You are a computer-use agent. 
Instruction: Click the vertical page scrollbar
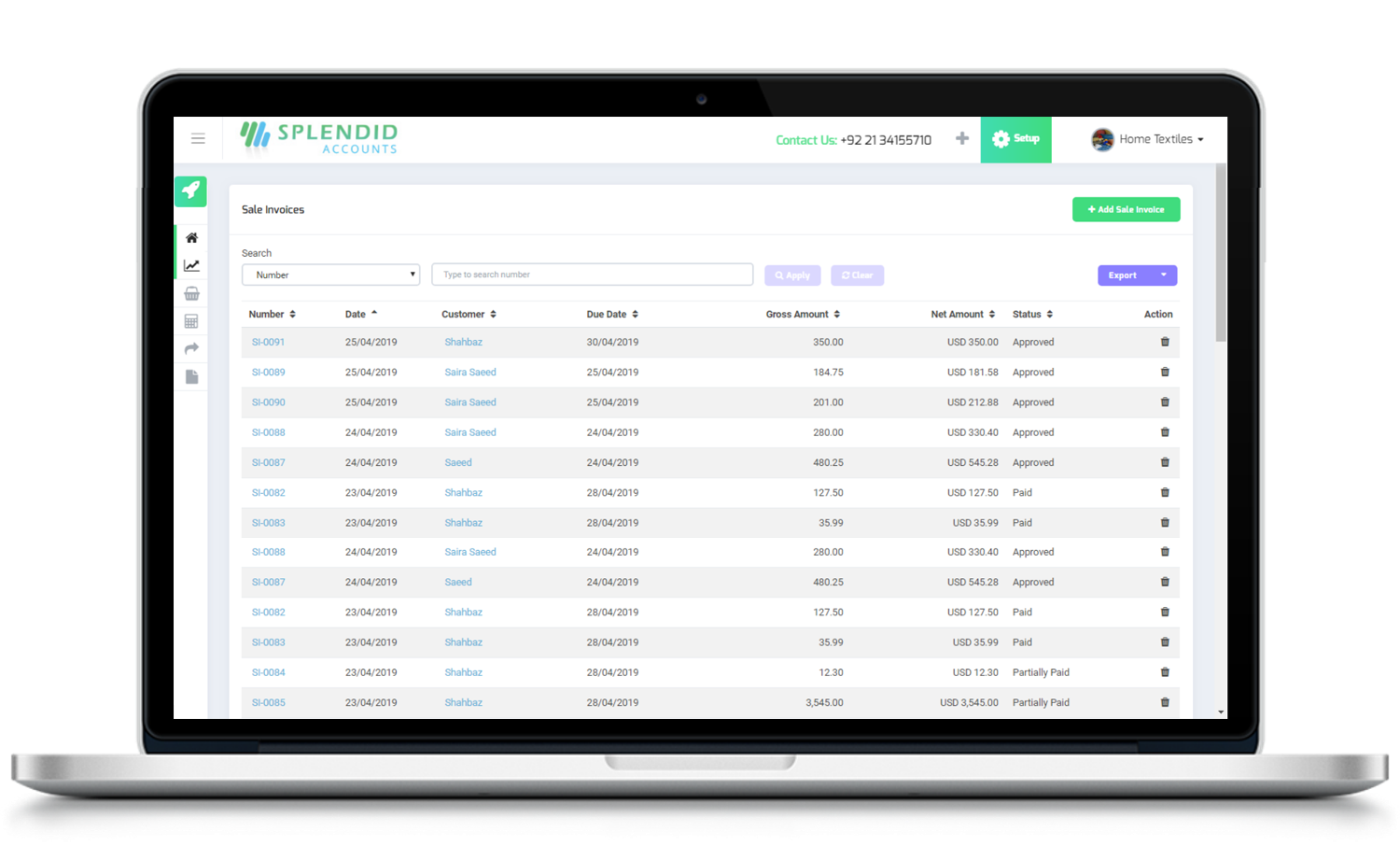click(x=1221, y=254)
